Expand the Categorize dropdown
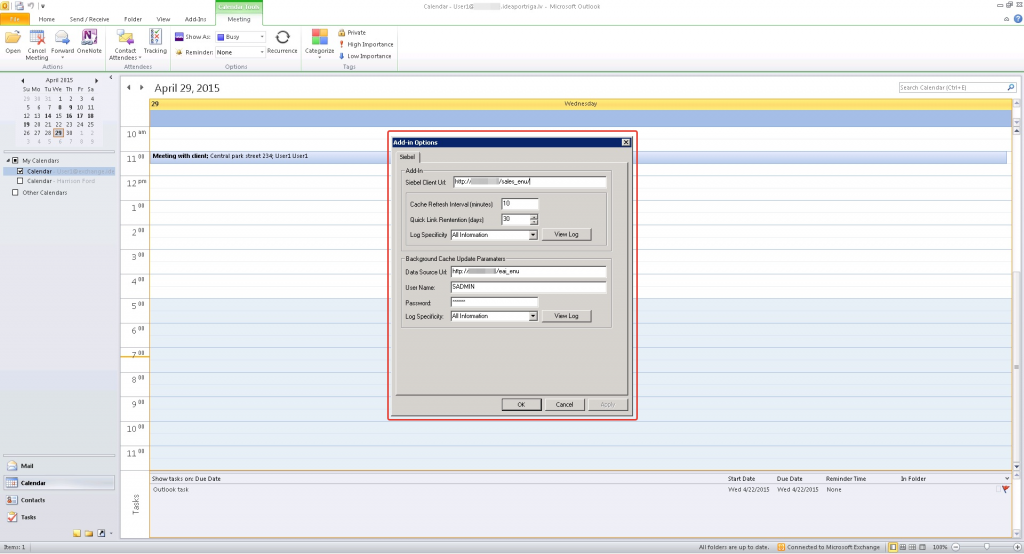This screenshot has width=1024, height=554. 319,57
